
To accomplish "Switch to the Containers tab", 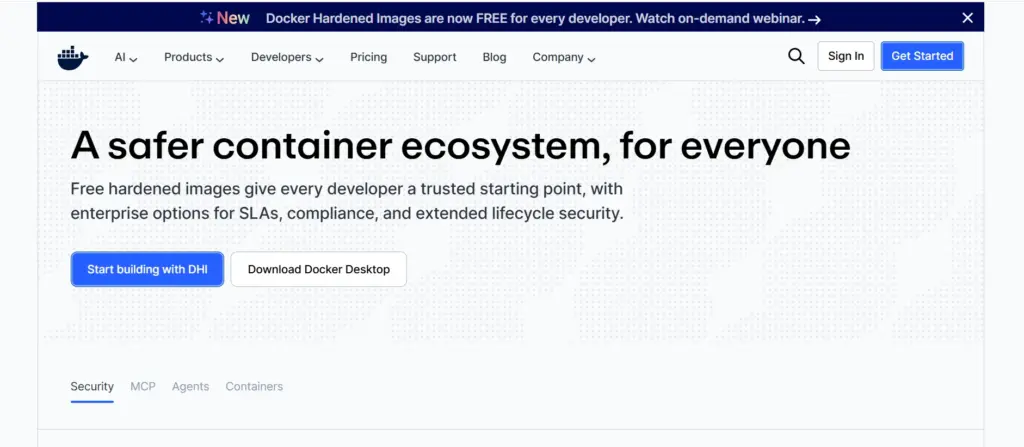I will (x=254, y=386).
